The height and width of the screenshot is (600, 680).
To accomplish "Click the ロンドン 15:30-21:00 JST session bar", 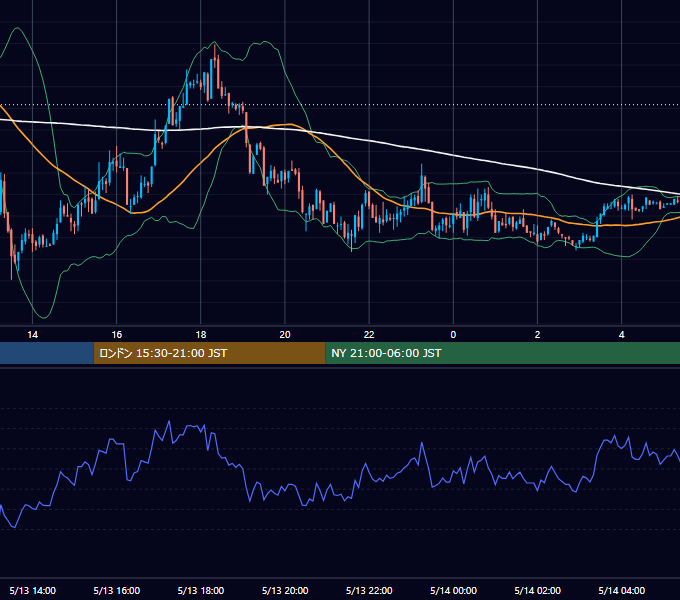I will point(209,353).
